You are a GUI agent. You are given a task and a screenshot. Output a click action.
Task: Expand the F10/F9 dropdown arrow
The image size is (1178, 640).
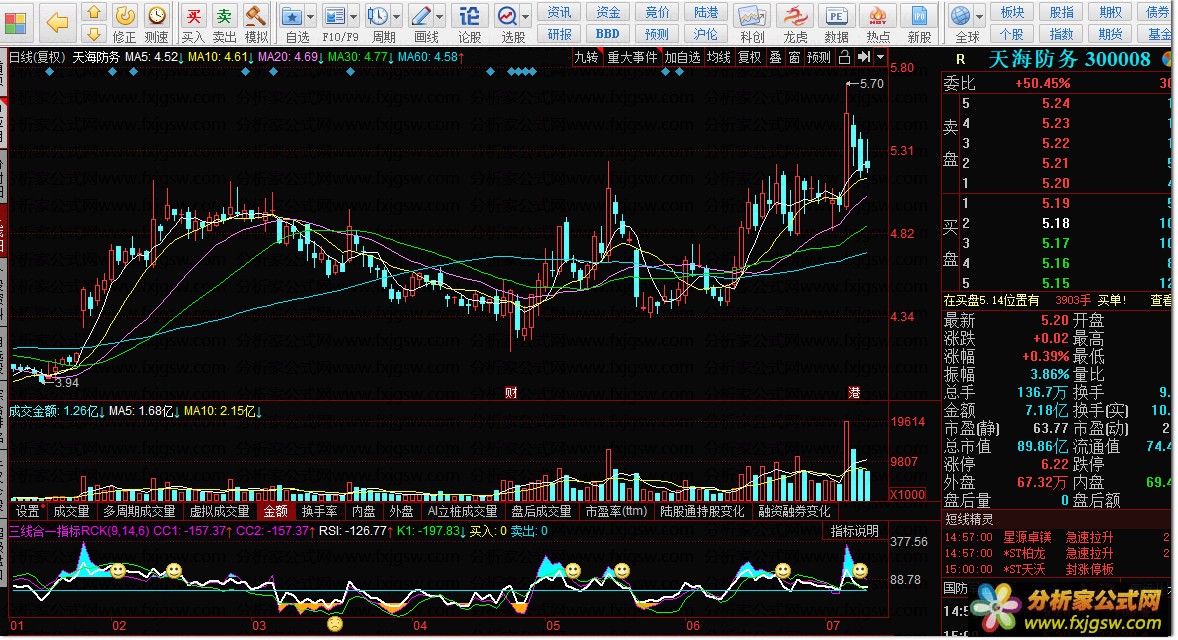pos(353,17)
